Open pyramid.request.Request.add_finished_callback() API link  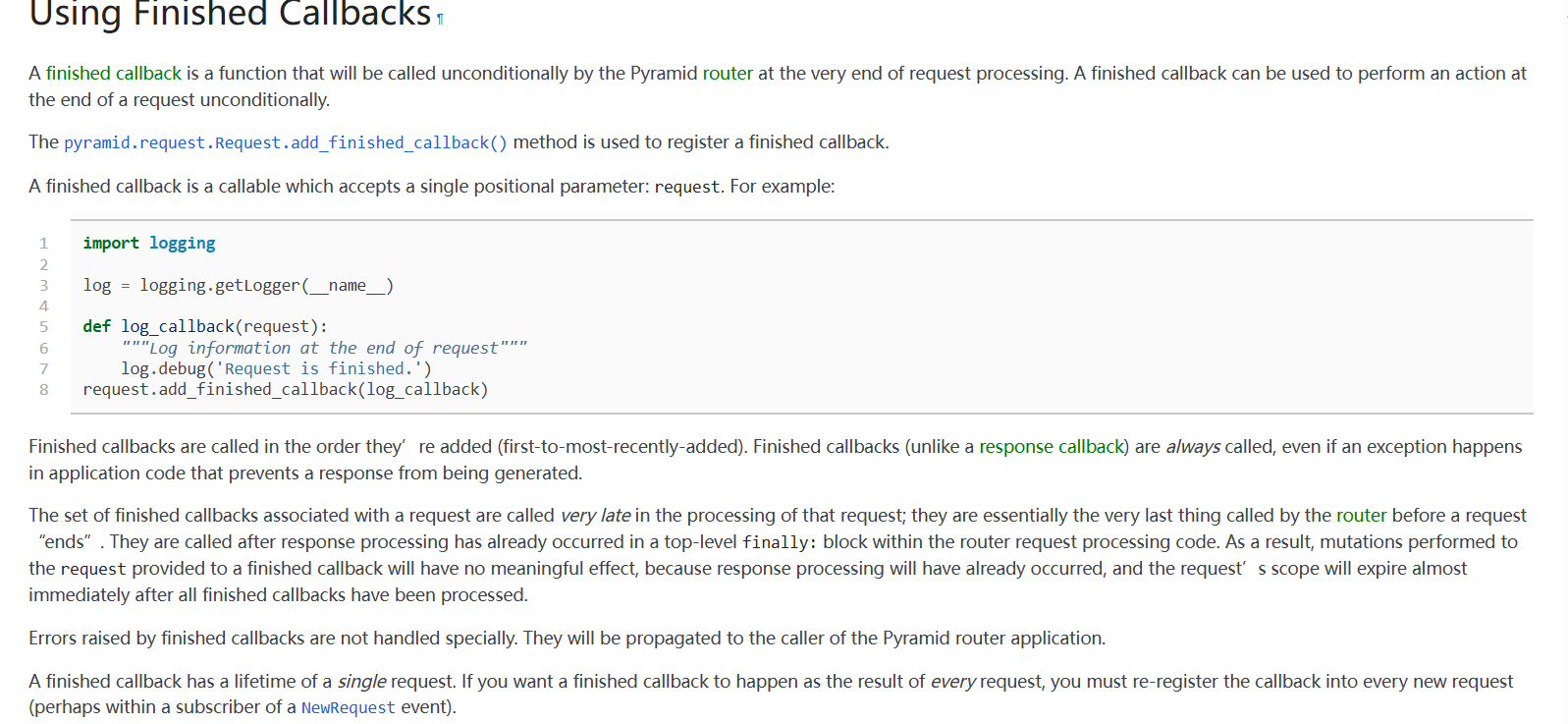tap(286, 143)
